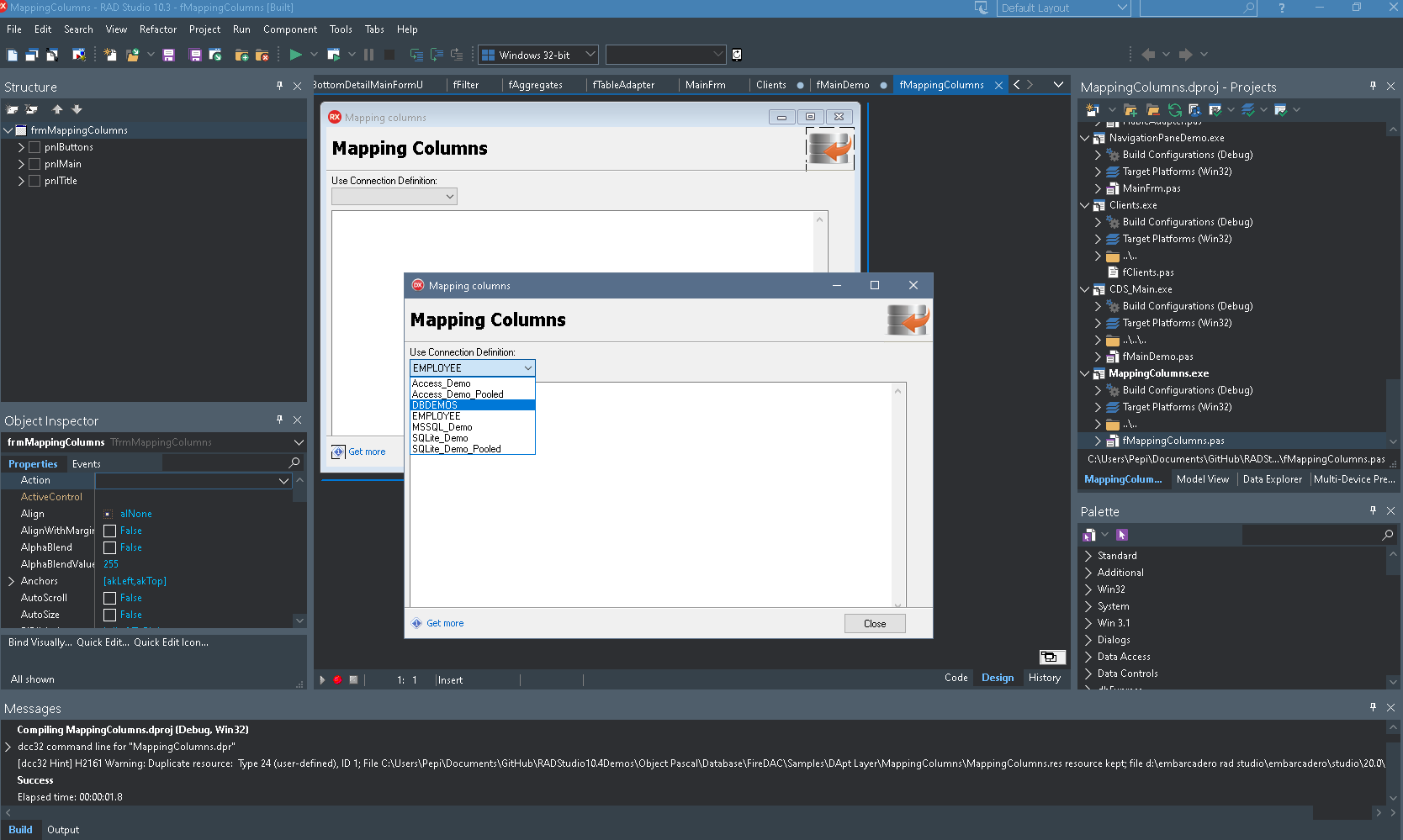Click the Refresh icon in the Projects toolbar

[x=1175, y=109]
